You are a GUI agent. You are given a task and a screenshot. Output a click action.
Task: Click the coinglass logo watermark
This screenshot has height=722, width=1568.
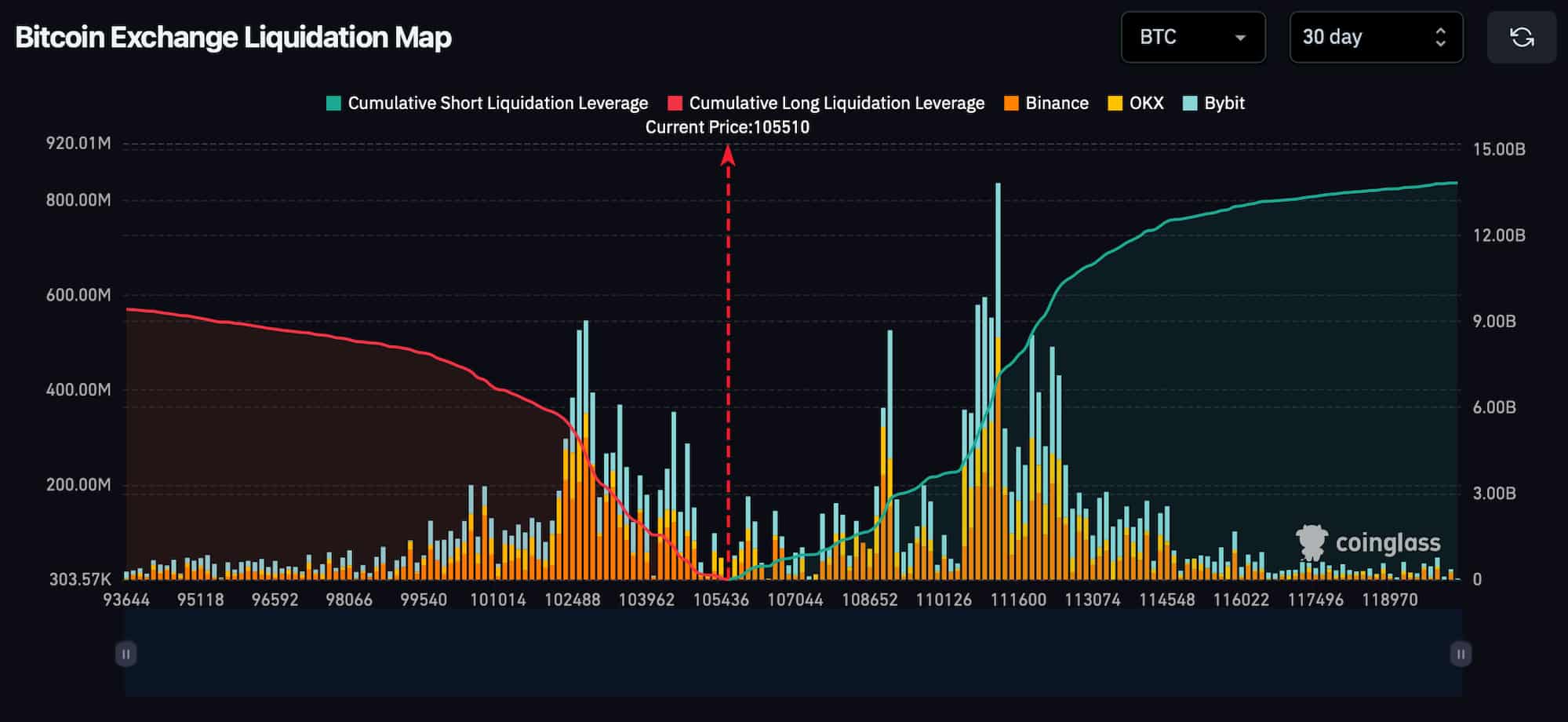tap(1368, 542)
